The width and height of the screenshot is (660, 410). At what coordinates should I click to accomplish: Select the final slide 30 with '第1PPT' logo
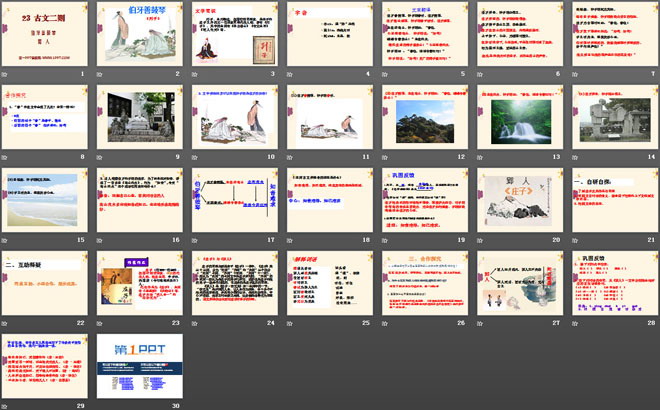[x=140, y=367]
